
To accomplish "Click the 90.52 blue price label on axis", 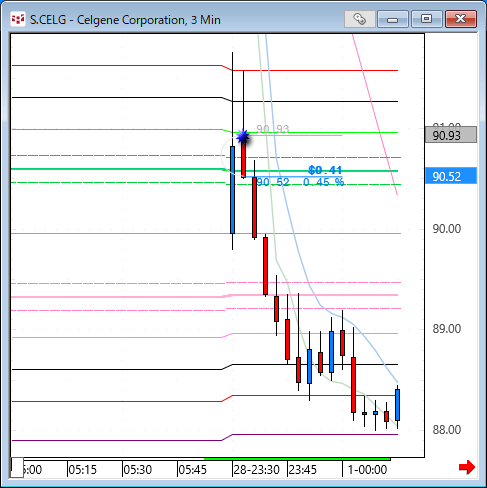I will click(451, 176).
